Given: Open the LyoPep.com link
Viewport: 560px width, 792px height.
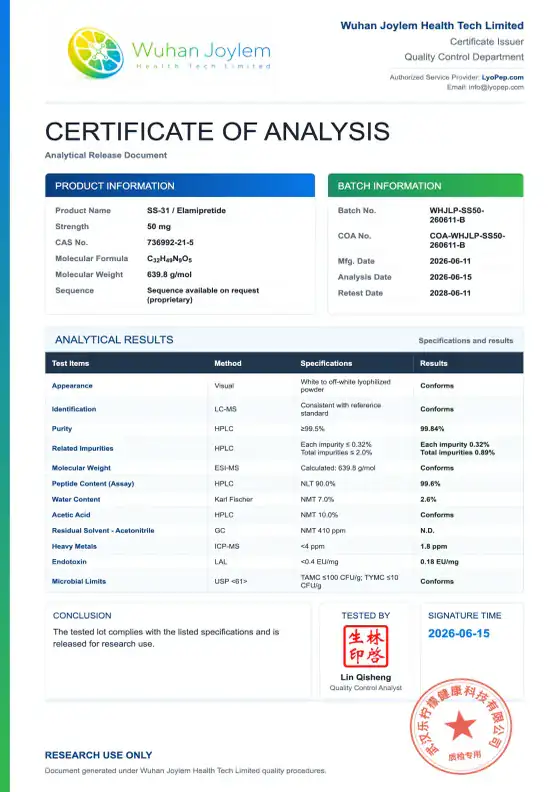Looking at the screenshot, I should point(502,77).
